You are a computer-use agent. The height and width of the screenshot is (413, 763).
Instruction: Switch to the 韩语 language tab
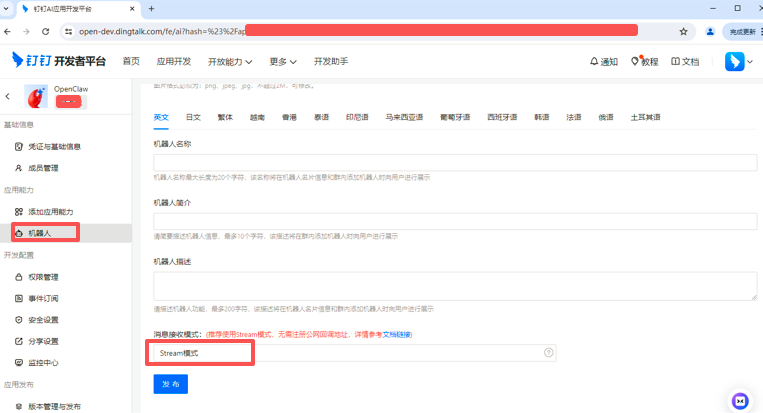(x=542, y=117)
